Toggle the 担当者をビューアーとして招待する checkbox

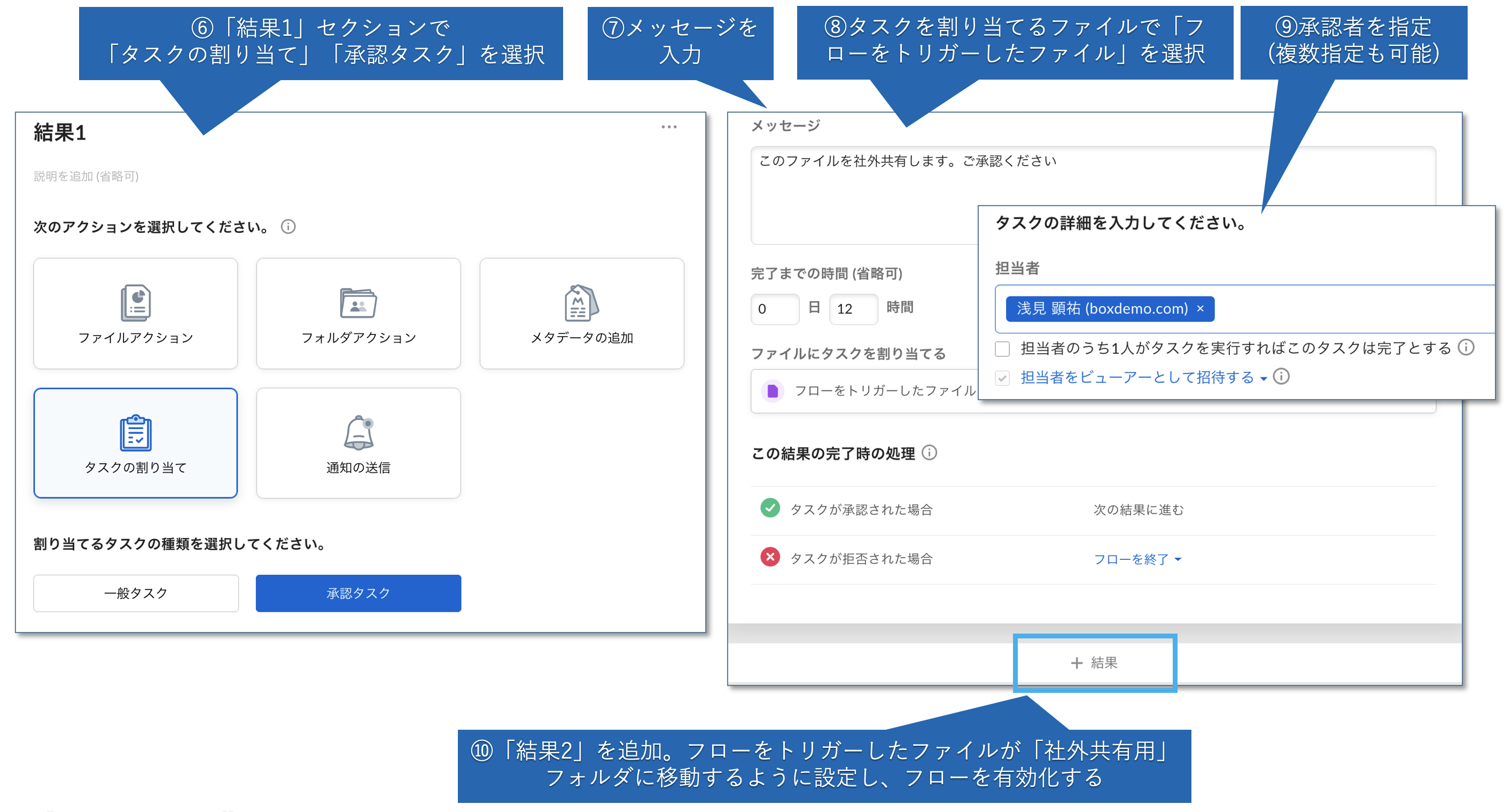1002,378
